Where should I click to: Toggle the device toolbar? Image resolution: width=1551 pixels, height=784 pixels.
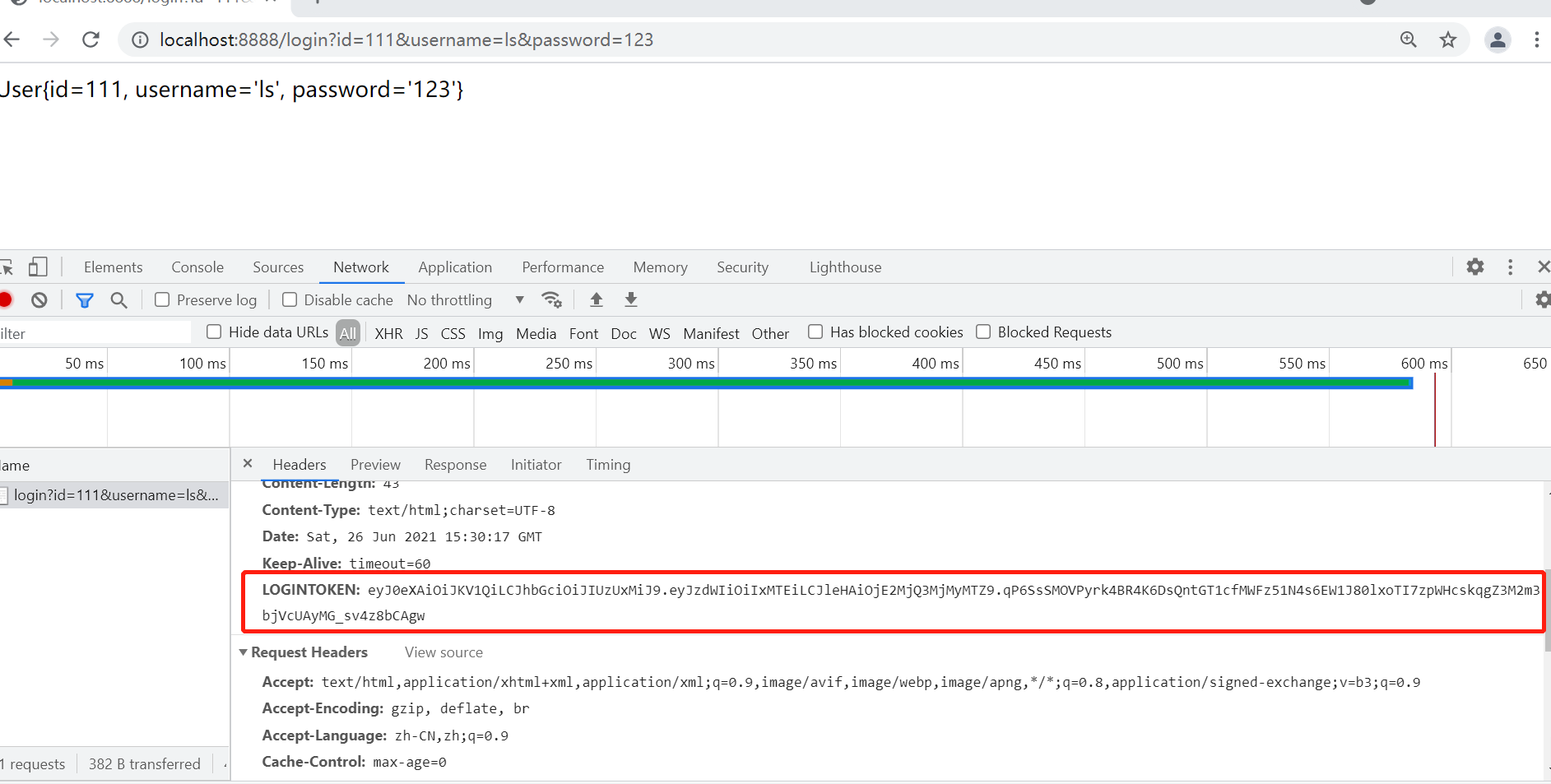38,267
